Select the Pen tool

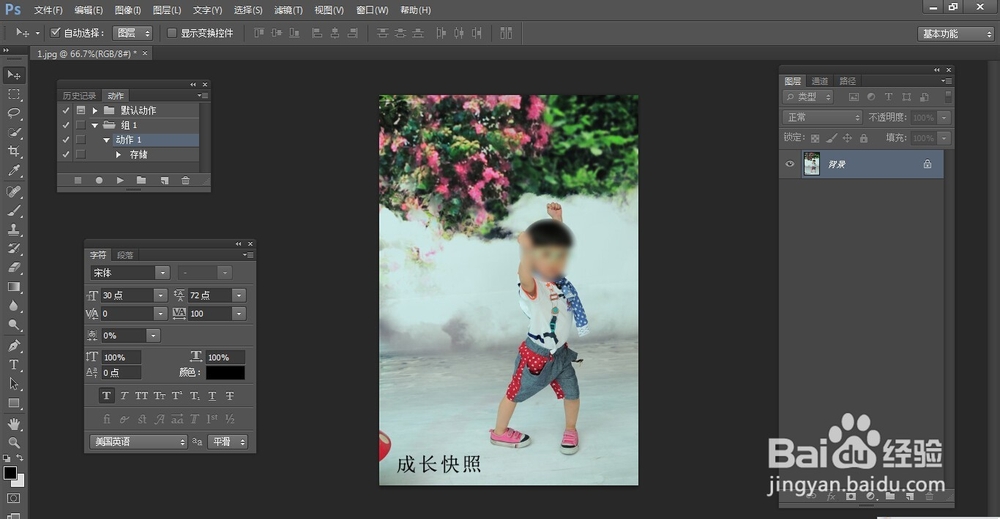pos(13,346)
